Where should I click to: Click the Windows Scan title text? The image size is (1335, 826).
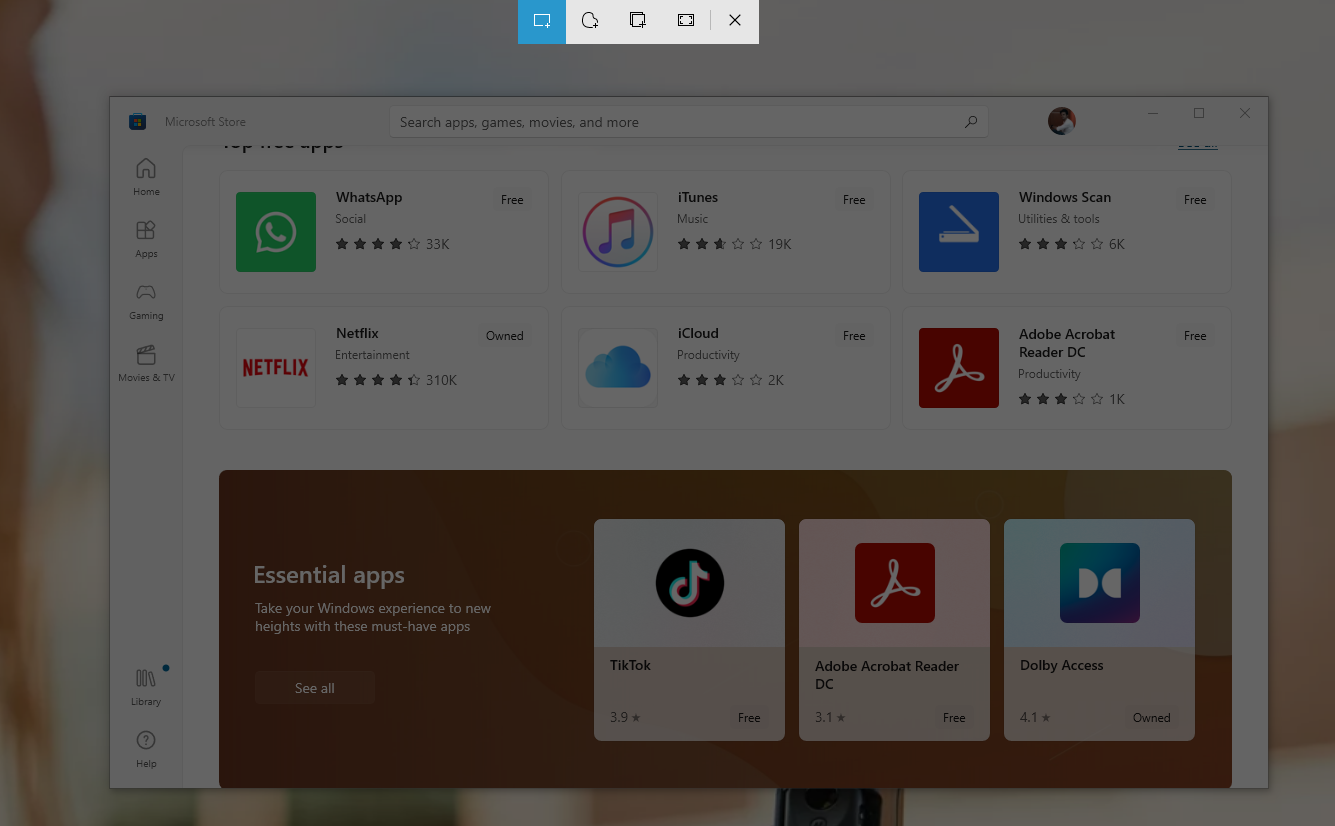1065,197
